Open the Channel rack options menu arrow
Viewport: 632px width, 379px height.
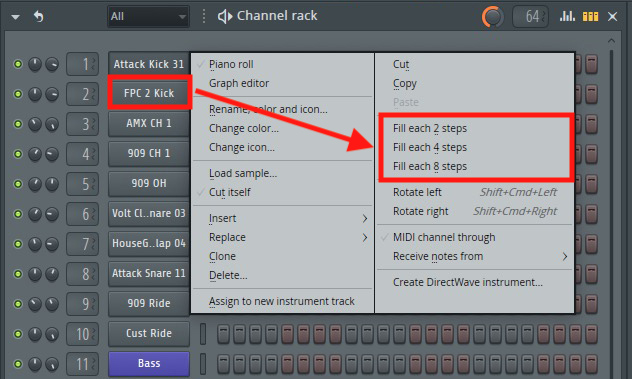15,17
